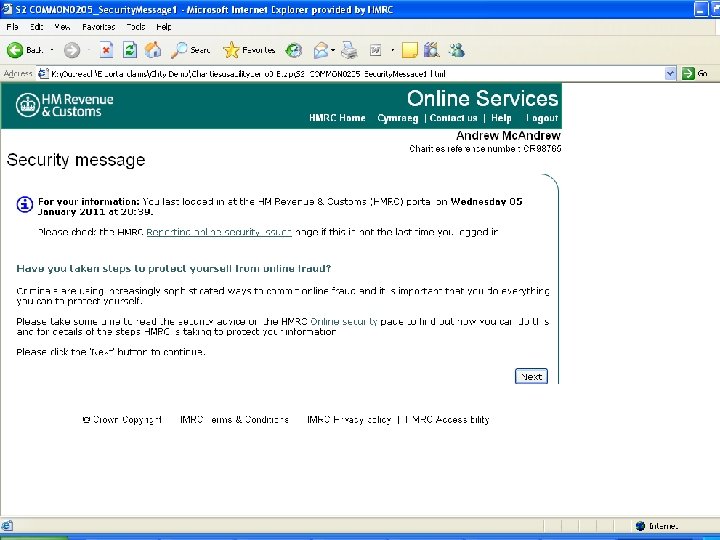
Task: Open the File menu
Action: [12, 27]
